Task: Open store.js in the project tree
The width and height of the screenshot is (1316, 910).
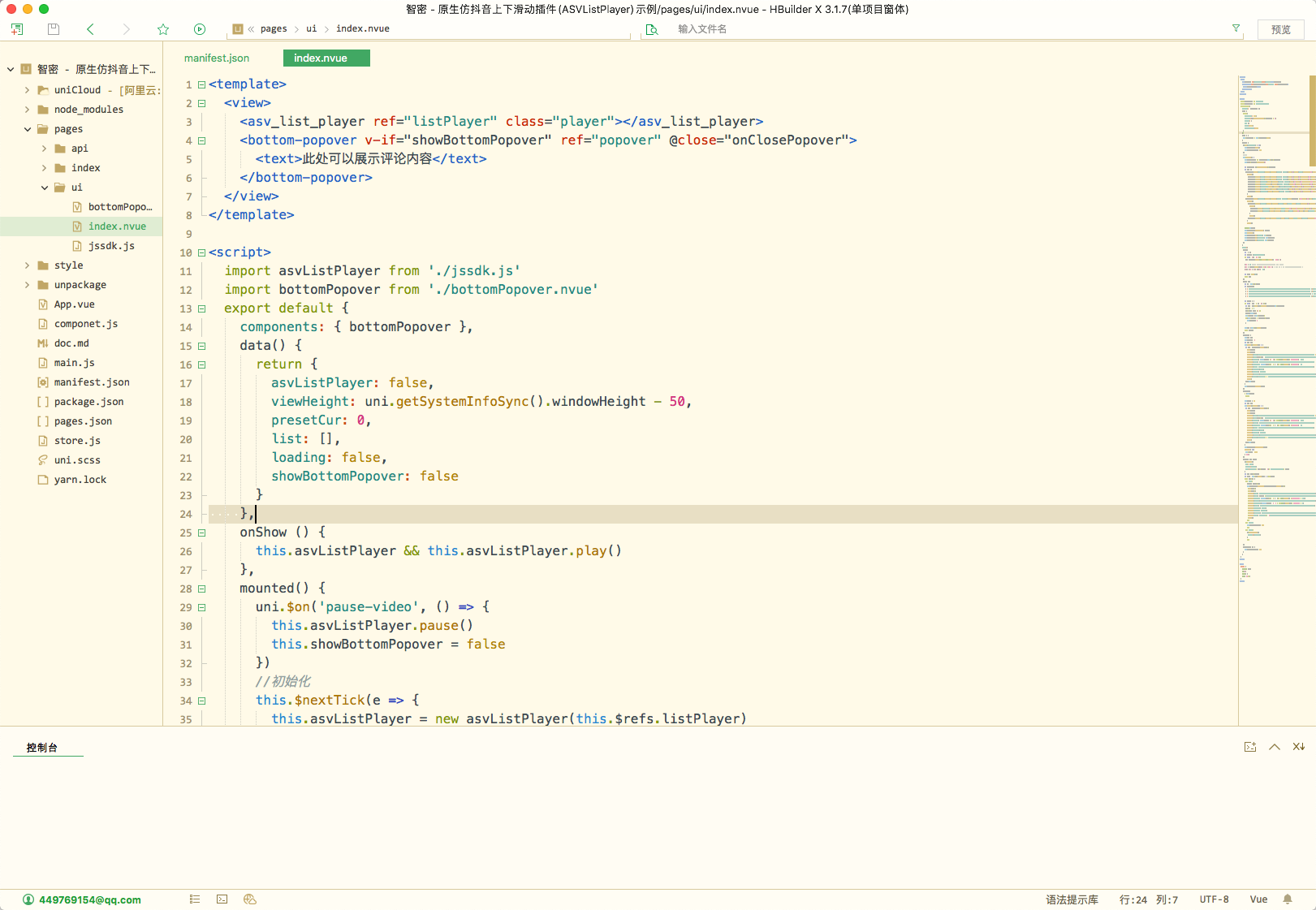Action: pyautogui.click(x=77, y=441)
